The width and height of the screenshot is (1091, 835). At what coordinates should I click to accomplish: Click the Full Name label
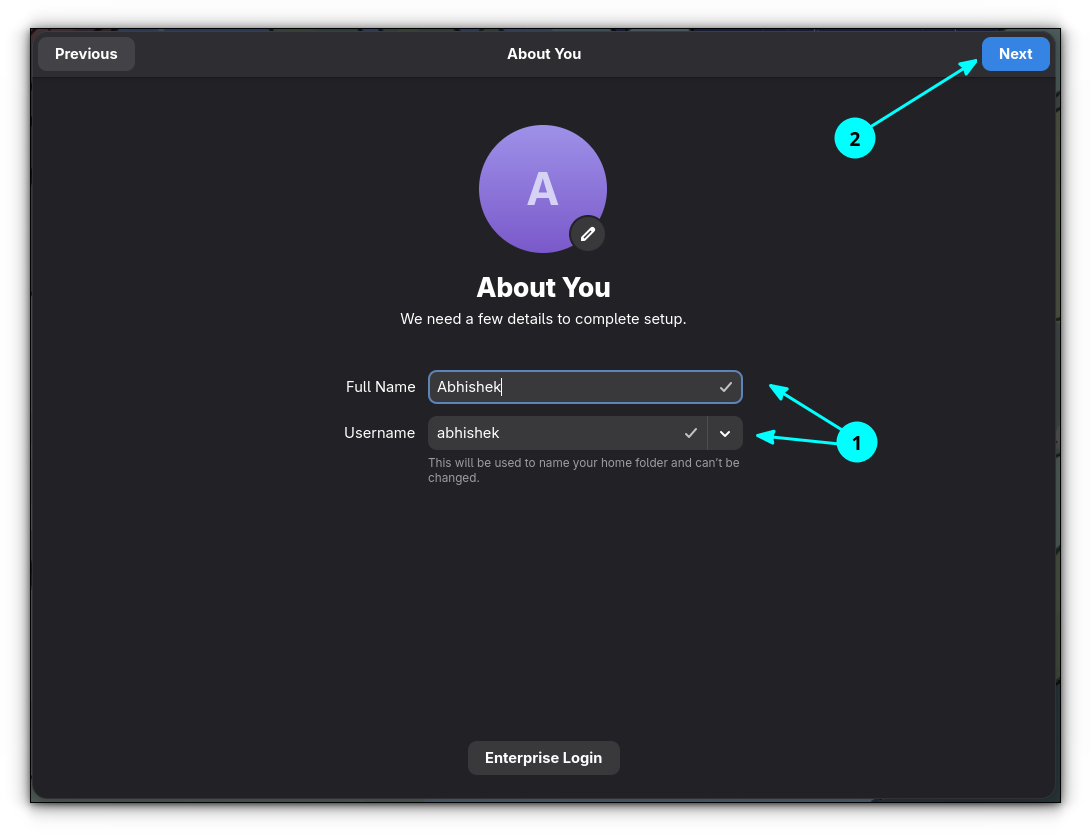pyautogui.click(x=381, y=387)
